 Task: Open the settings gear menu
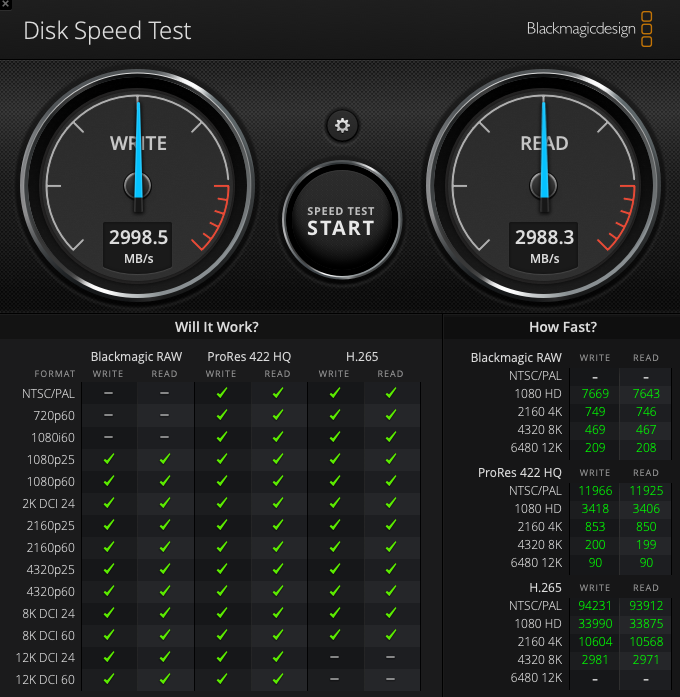pyautogui.click(x=342, y=125)
